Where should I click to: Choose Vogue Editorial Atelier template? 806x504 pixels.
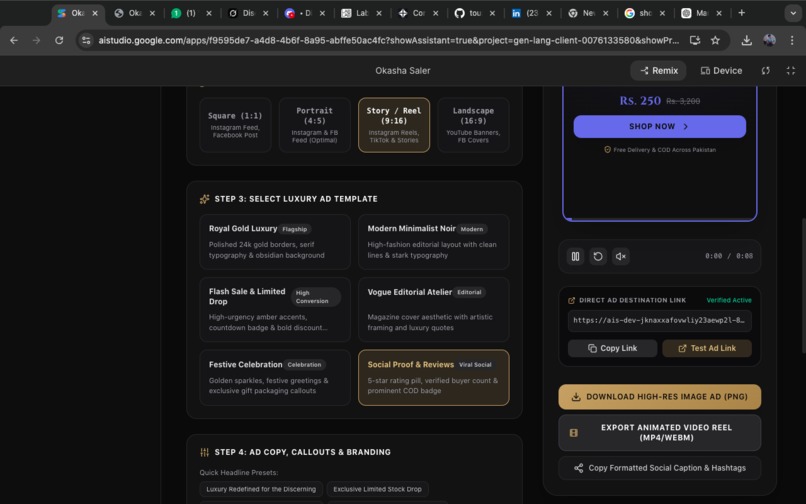pyautogui.click(x=434, y=310)
